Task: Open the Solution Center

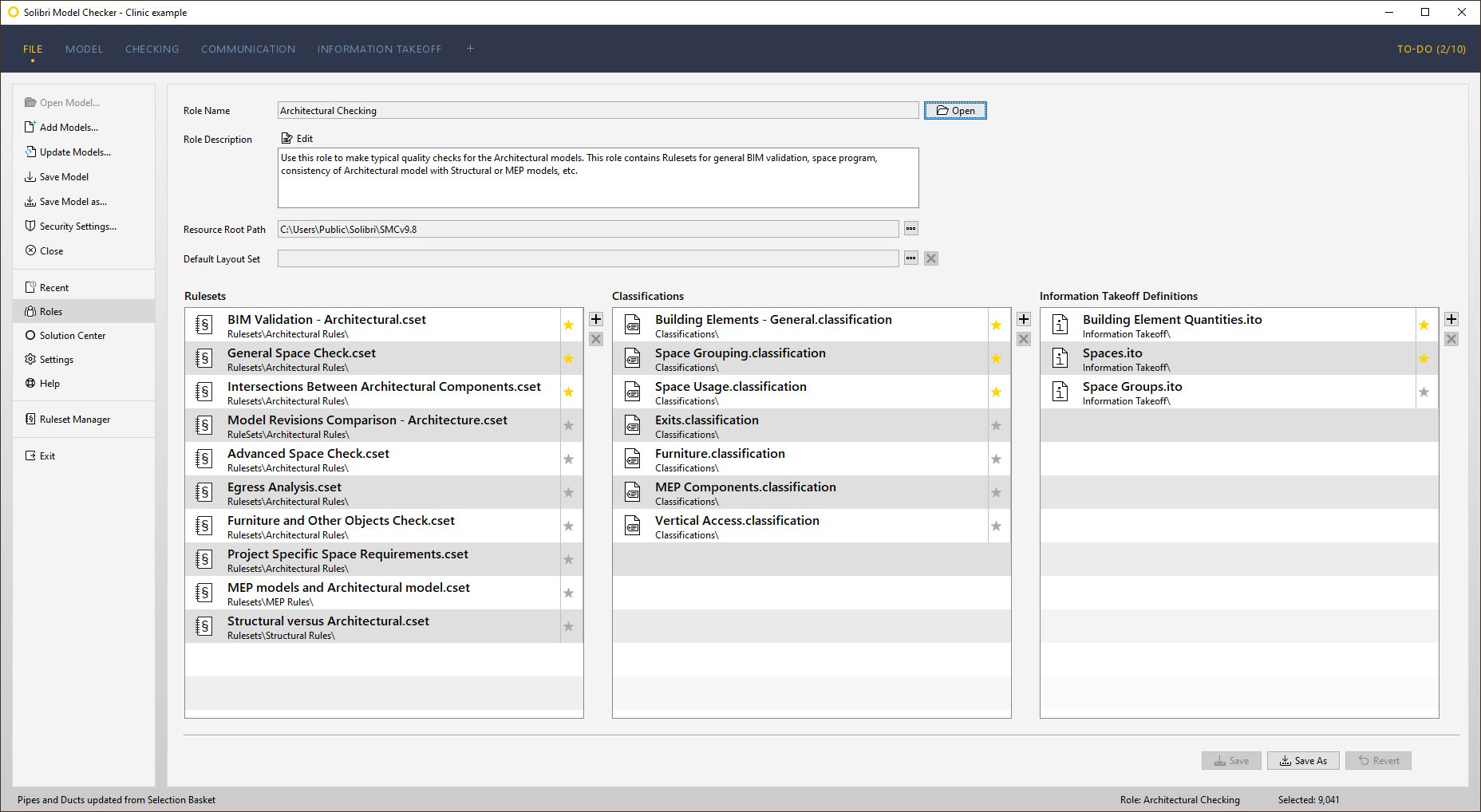Action: (65, 335)
